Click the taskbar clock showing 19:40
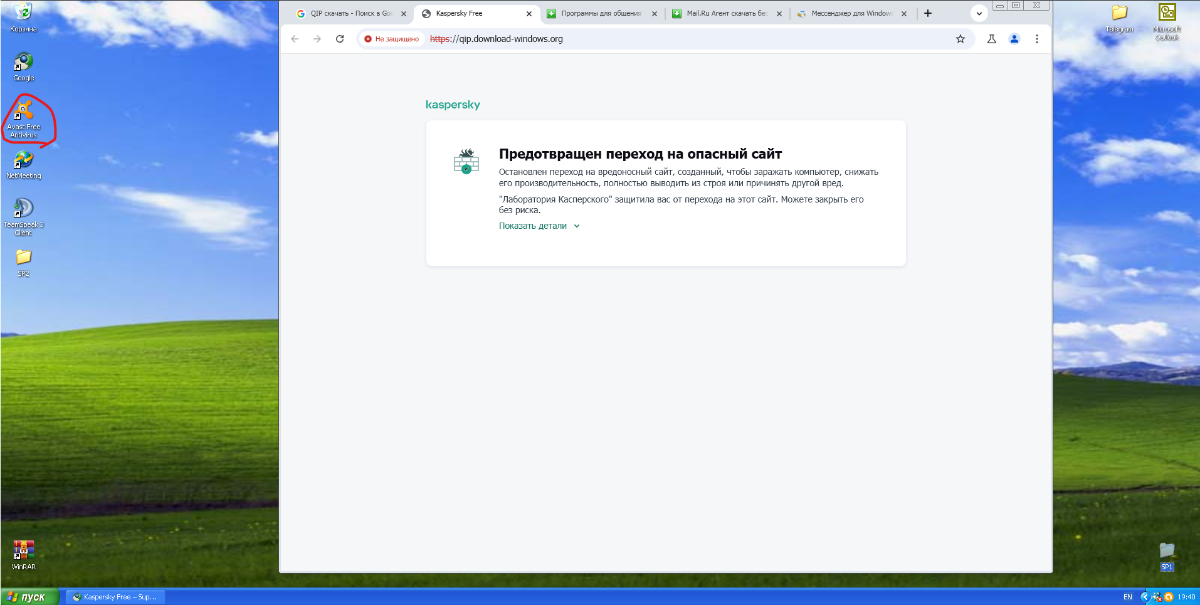1200x605 pixels. click(x=1187, y=596)
